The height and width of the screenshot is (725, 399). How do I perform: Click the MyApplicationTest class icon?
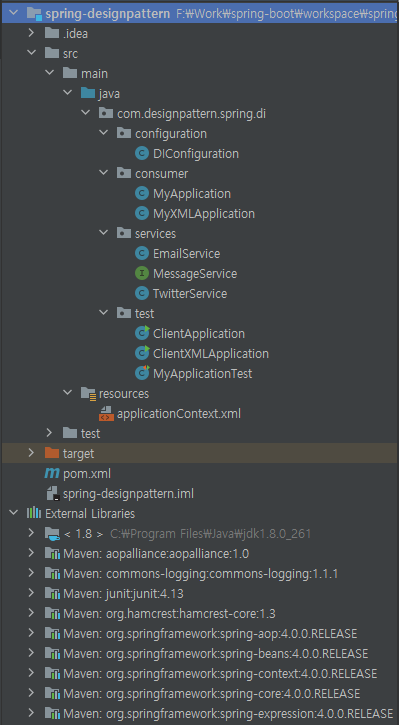pos(142,373)
